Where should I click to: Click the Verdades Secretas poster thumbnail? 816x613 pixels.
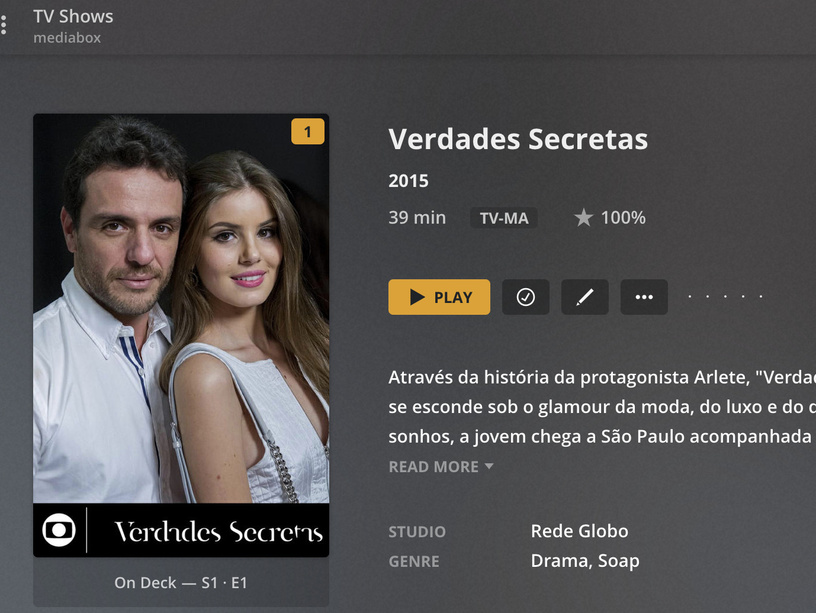pos(181,335)
